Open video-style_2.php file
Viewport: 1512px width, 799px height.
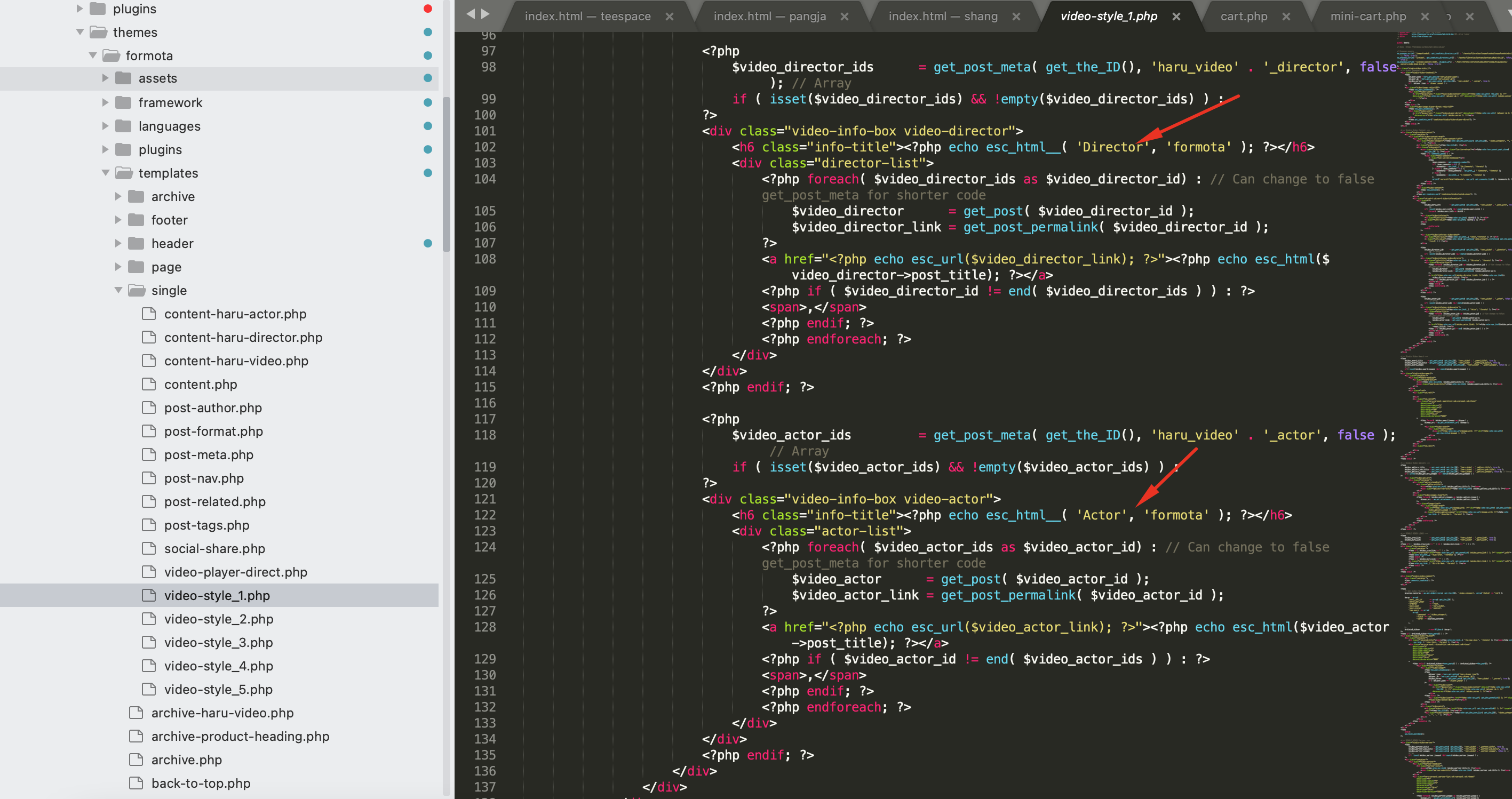click(x=218, y=619)
